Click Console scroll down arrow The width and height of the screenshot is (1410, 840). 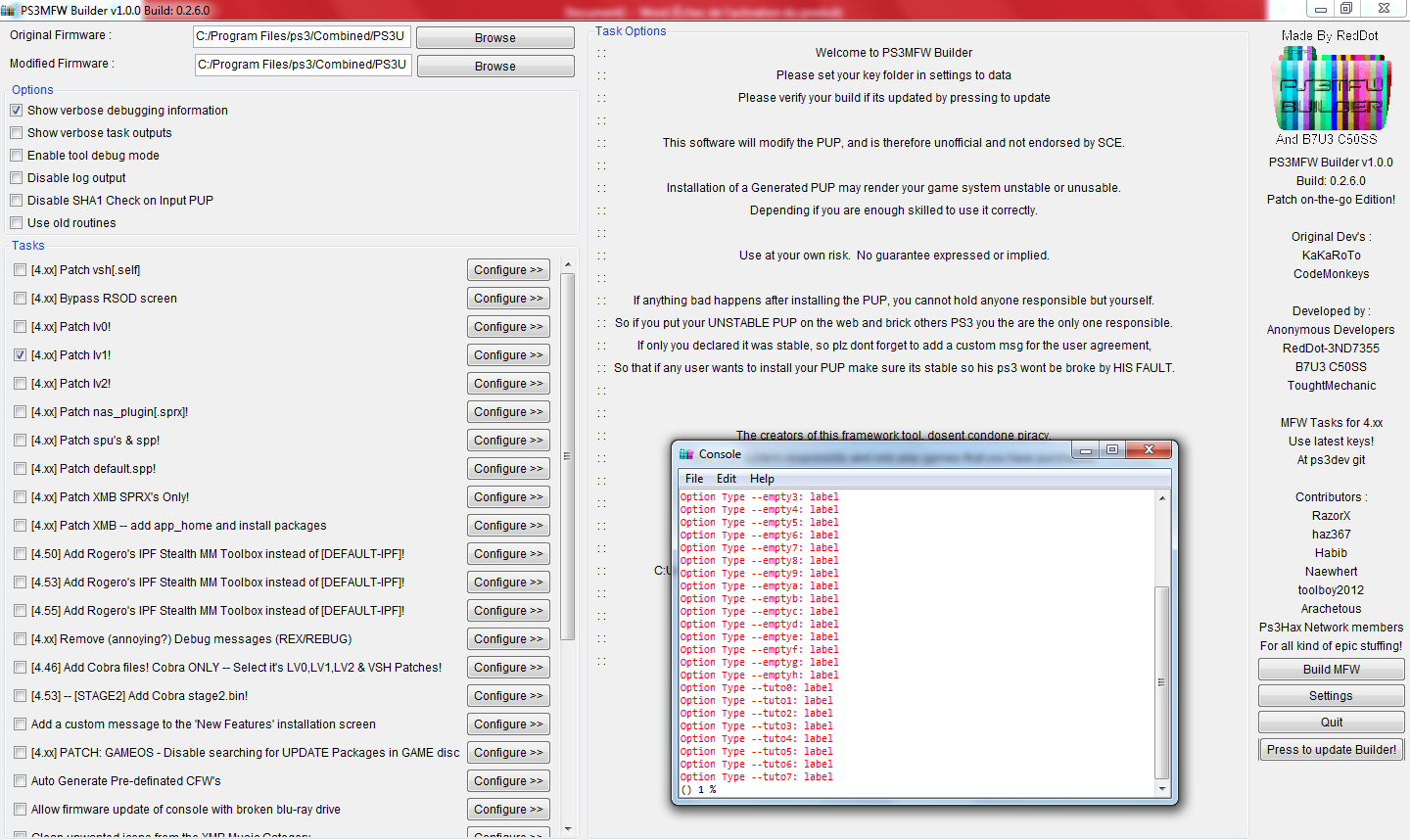[1162, 789]
